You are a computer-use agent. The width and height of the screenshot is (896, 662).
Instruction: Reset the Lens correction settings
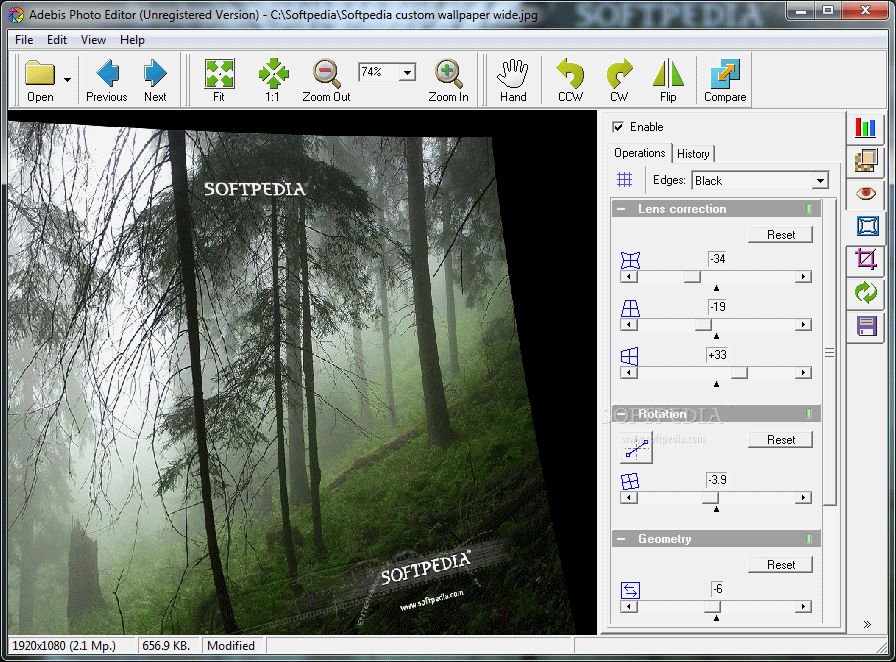tap(781, 235)
